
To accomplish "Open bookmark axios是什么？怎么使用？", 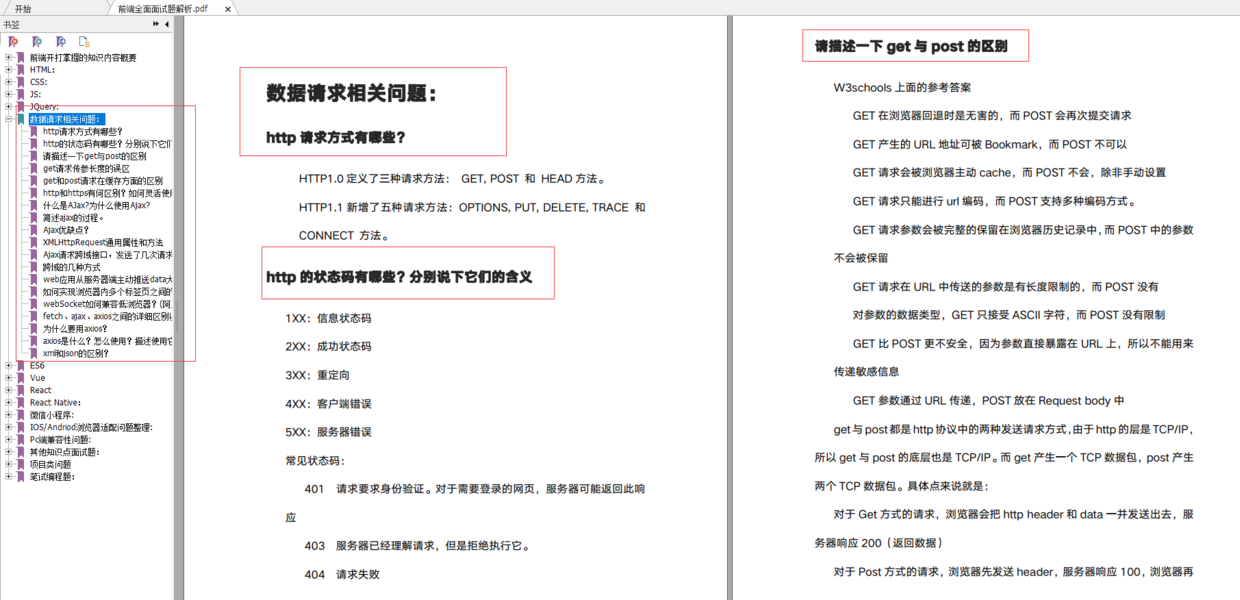I will pyautogui.click(x=107, y=341).
